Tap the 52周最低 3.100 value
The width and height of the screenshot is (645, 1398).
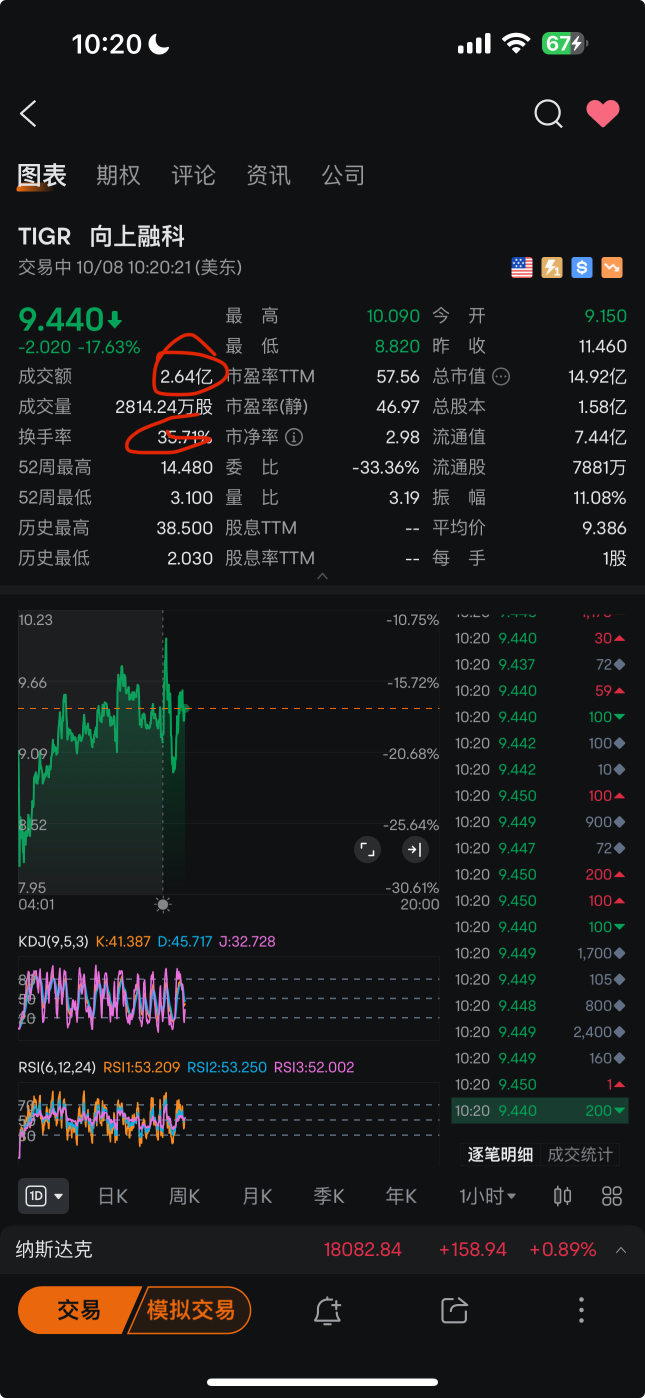pos(192,498)
